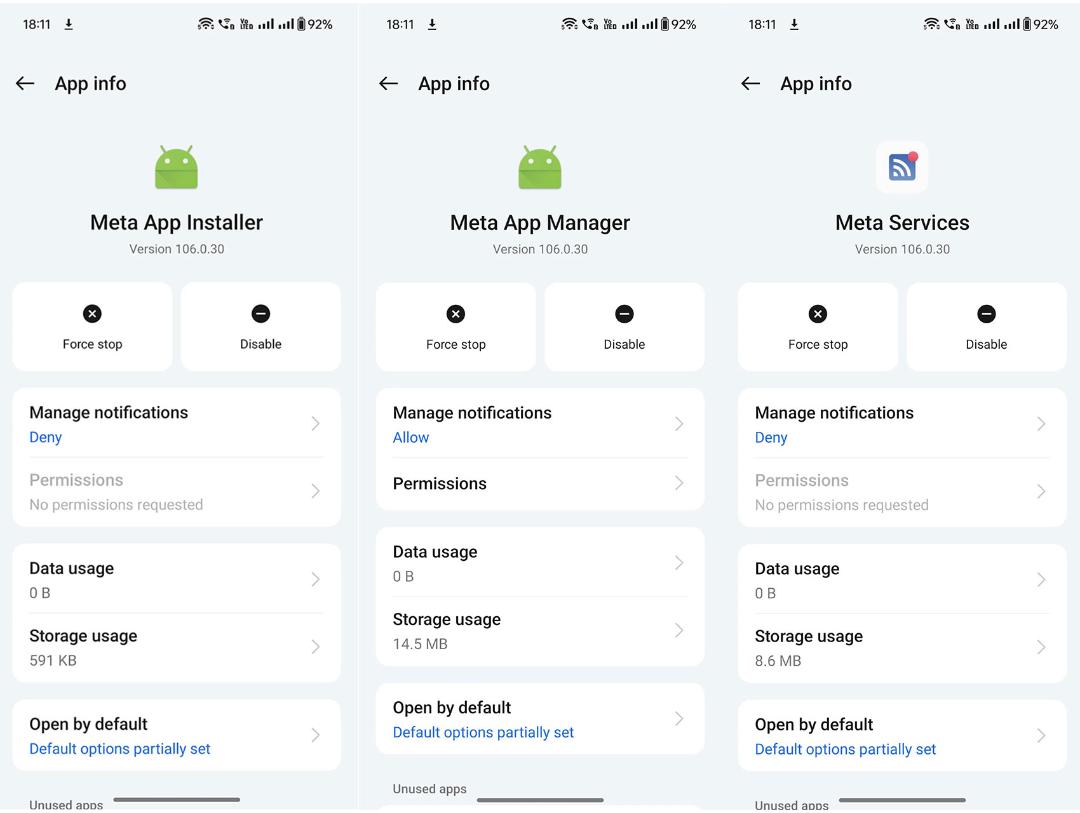1080x813 pixels.
Task: Go back from Meta Services info
Action: pyautogui.click(x=751, y=83)
